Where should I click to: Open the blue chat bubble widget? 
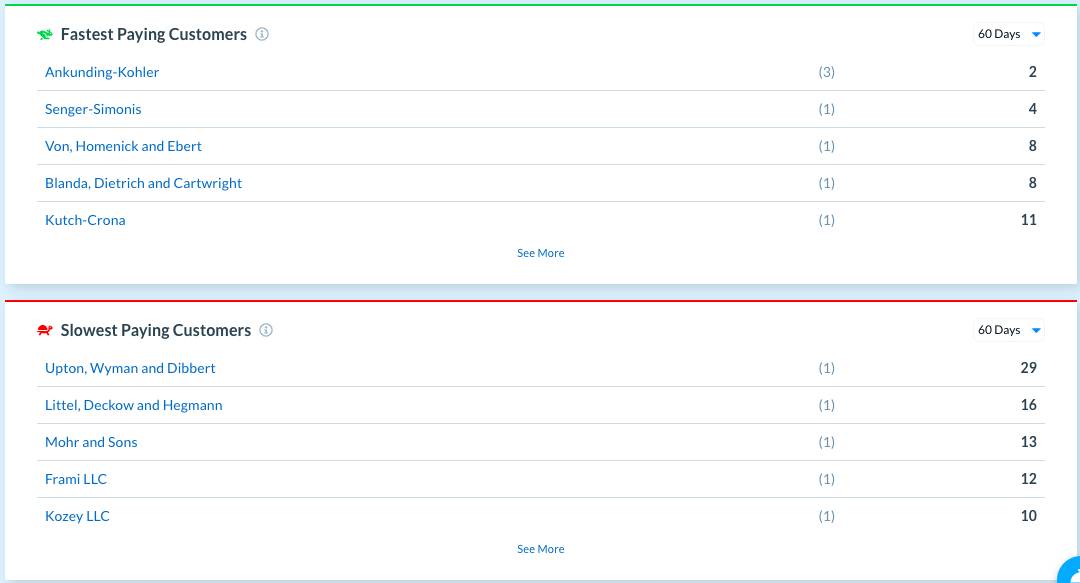[1070, 572]
